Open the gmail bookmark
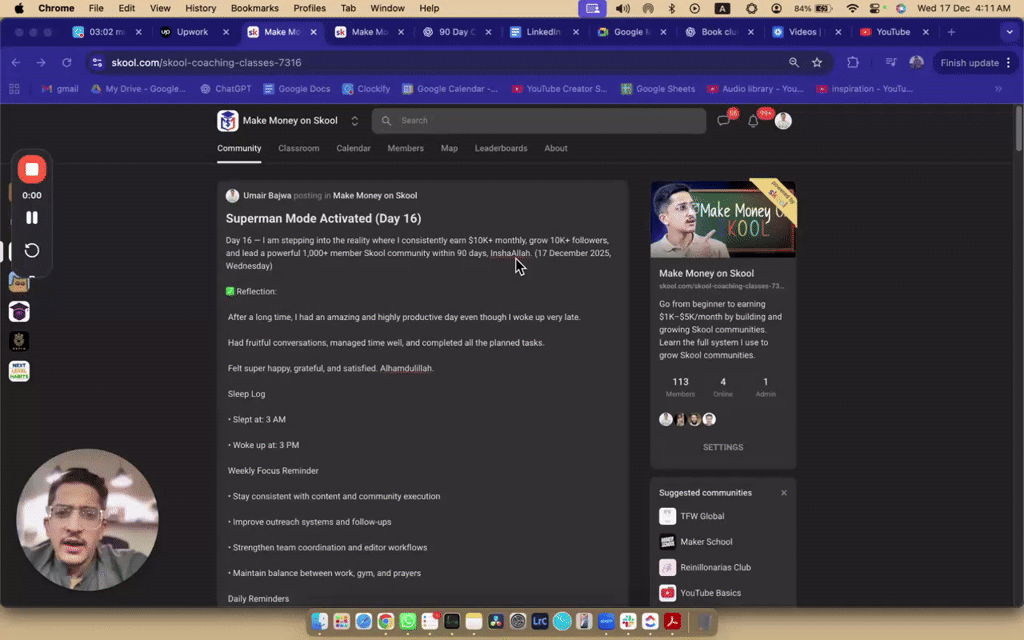 [x=60, y=89]
